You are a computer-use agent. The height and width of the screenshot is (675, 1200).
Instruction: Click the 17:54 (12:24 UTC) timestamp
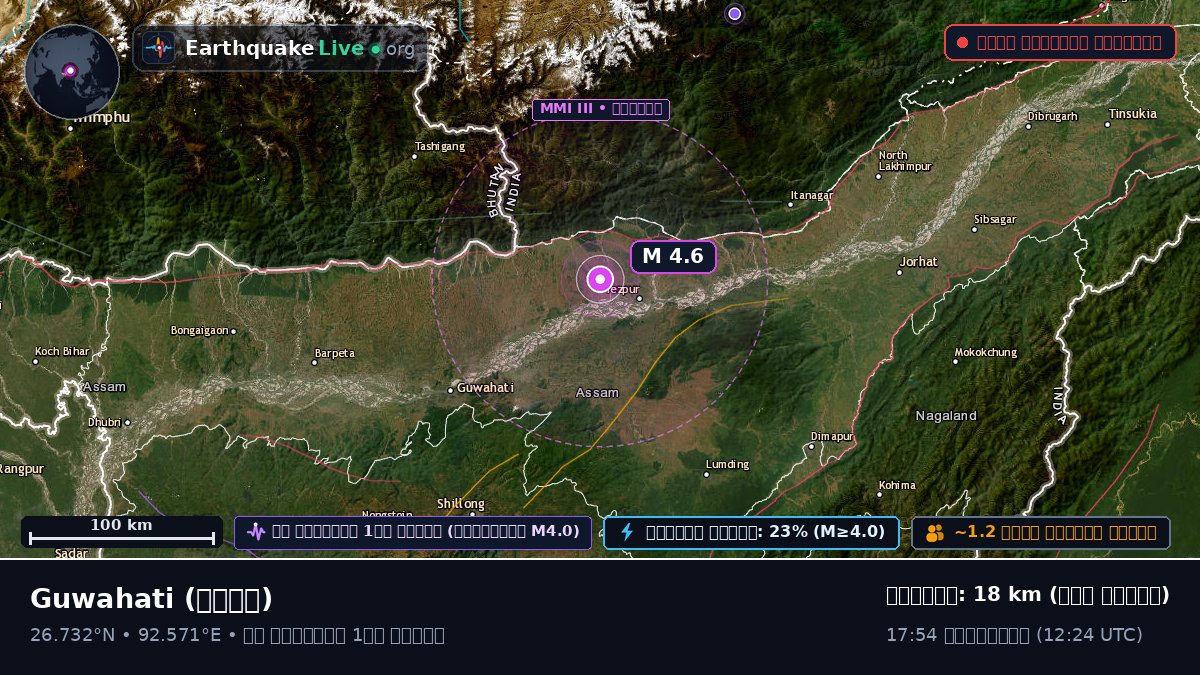click(x=1014, y=635)
